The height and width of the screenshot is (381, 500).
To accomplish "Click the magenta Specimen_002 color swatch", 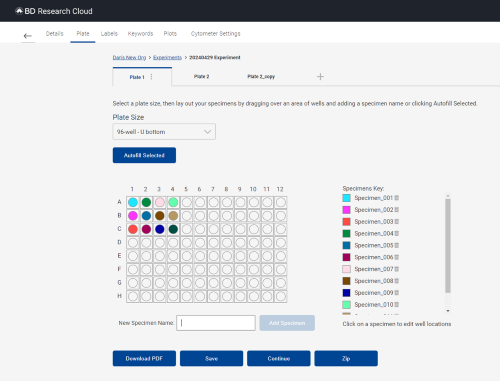I will (346, 210).
